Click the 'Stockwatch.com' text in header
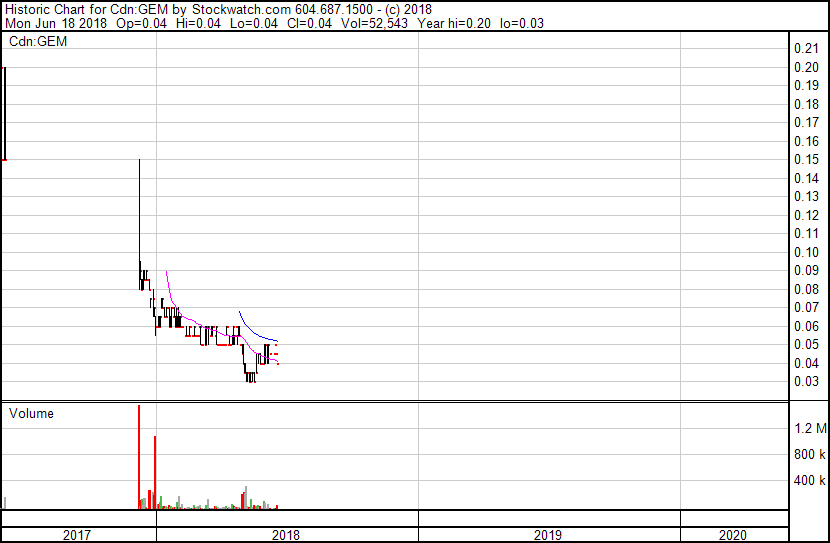The width and height of the screenshot is (830, 543). [241, 9]
